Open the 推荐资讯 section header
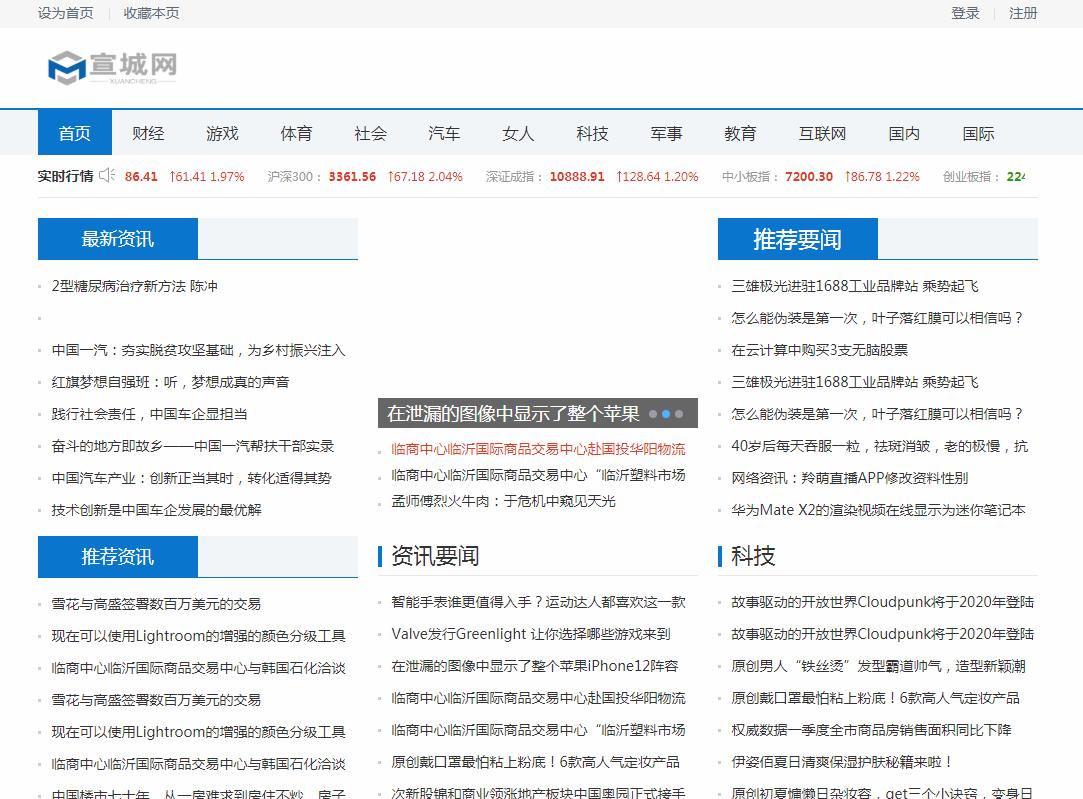The width and height of the screenshot is (1083, 799). (118, 556)
